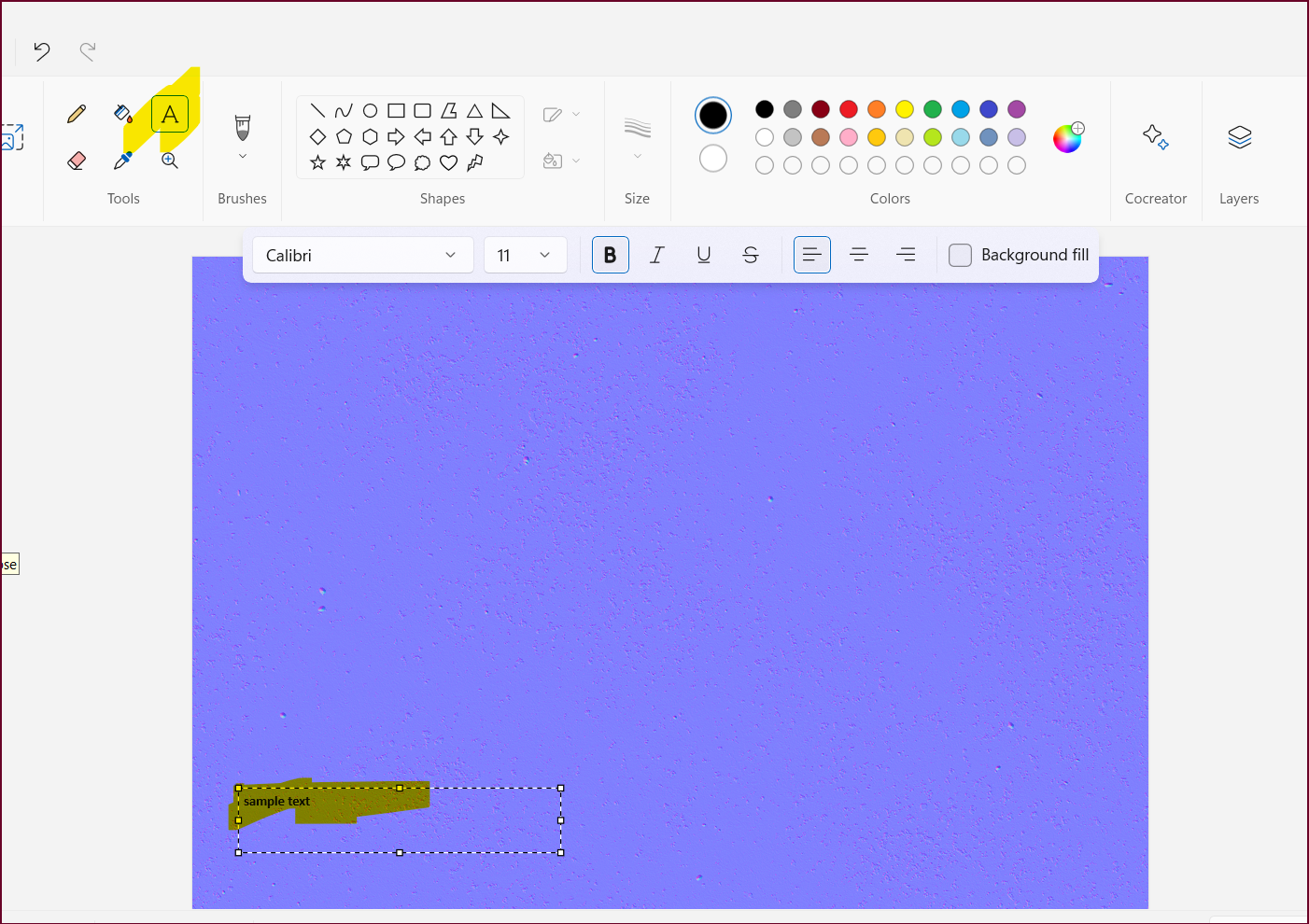Select Color 1 black primary swatch
This screenshot has height=924, width=1309.
(x=713, y=115)
